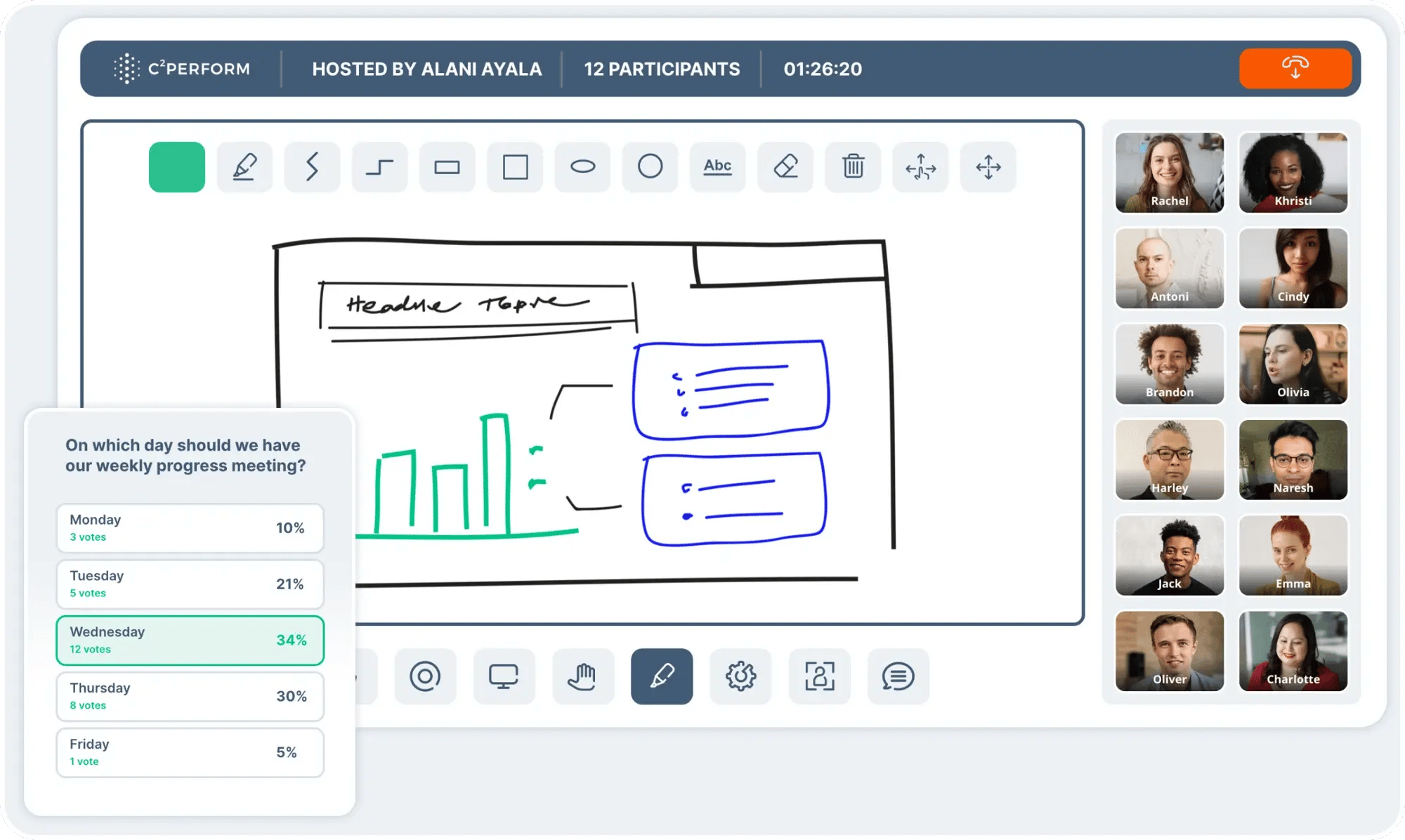Select the move tool with four-direction arrows
The height and width of the screenshot is (840, 1405).
tap(988, 166)
